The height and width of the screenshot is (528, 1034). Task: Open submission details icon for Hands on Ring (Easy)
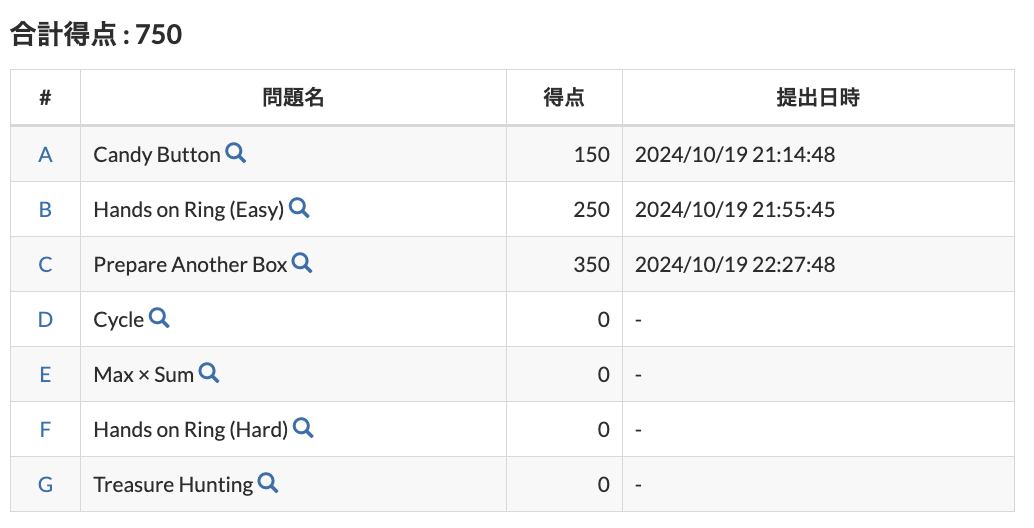pyautogui.click(x=299, y=208)
